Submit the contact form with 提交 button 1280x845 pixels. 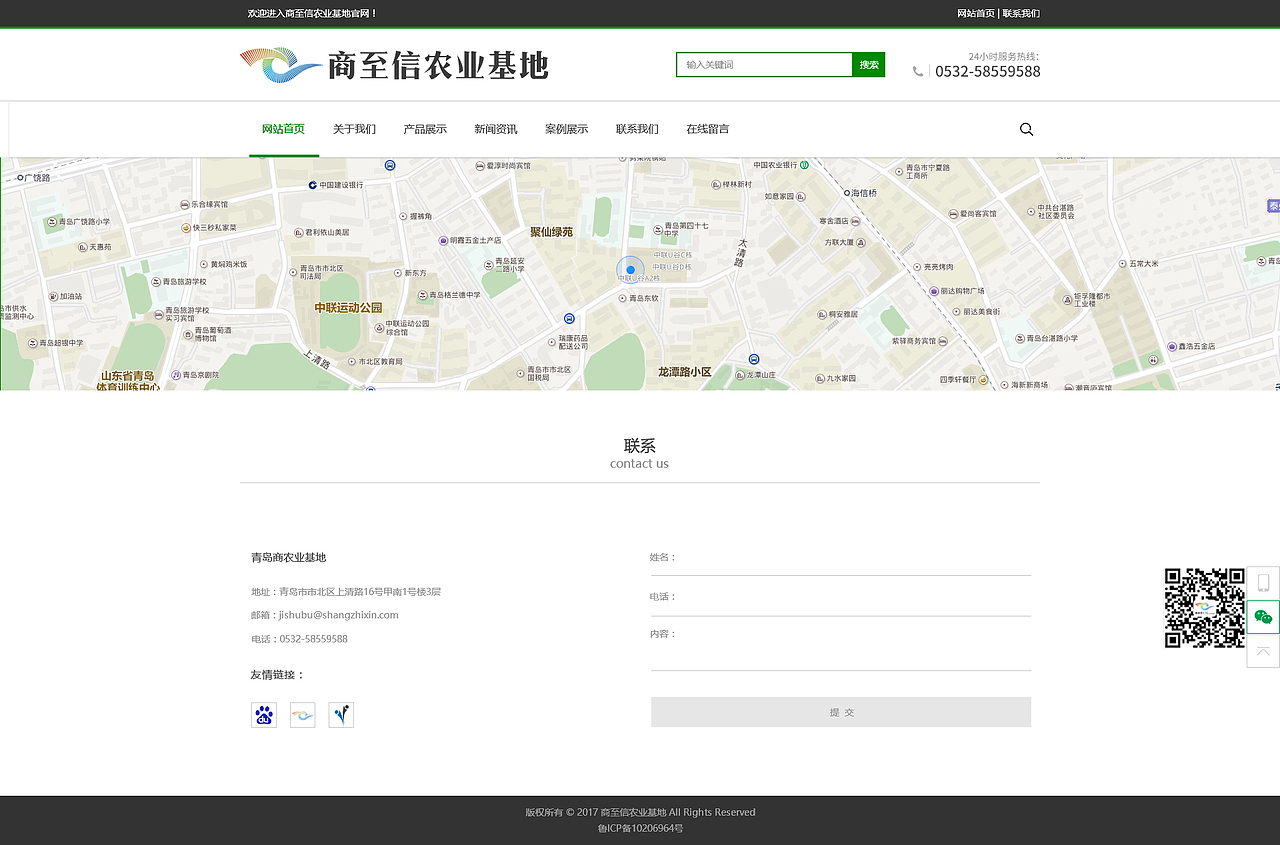coord(840,711)
